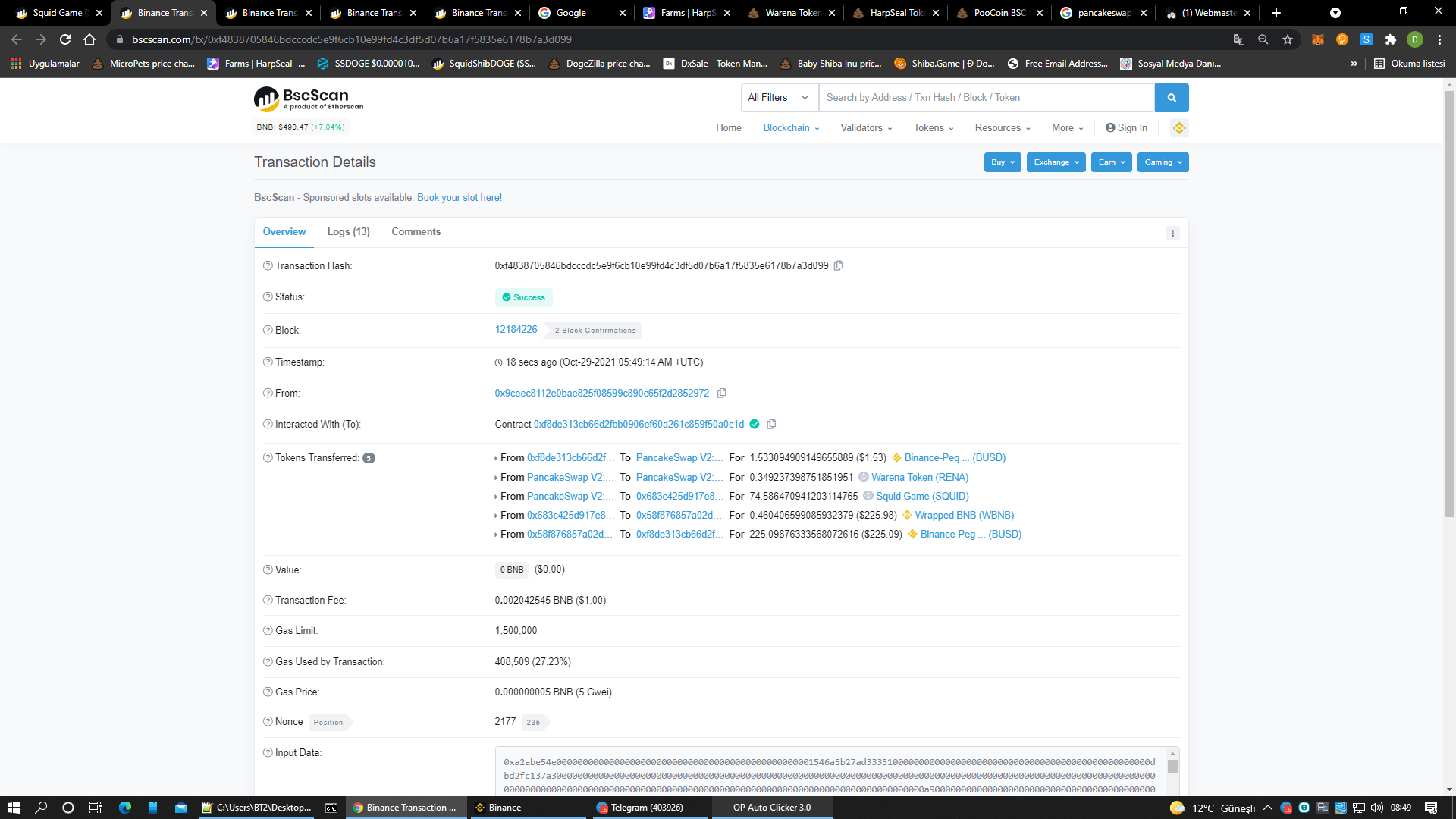
Task: Click help icon beside Nonce
Action: (268, 721)
